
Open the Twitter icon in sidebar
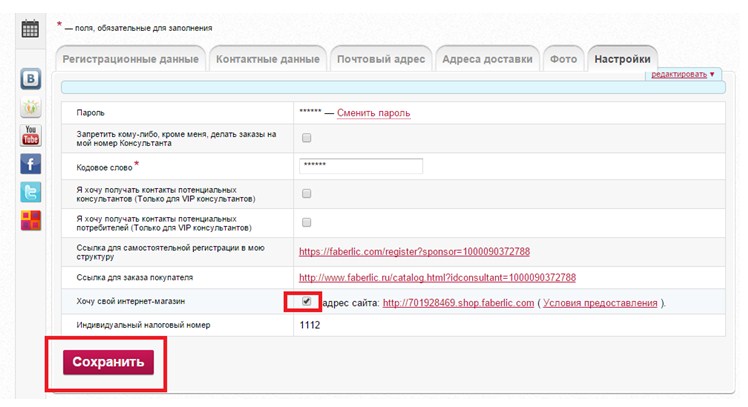(31, 192)
